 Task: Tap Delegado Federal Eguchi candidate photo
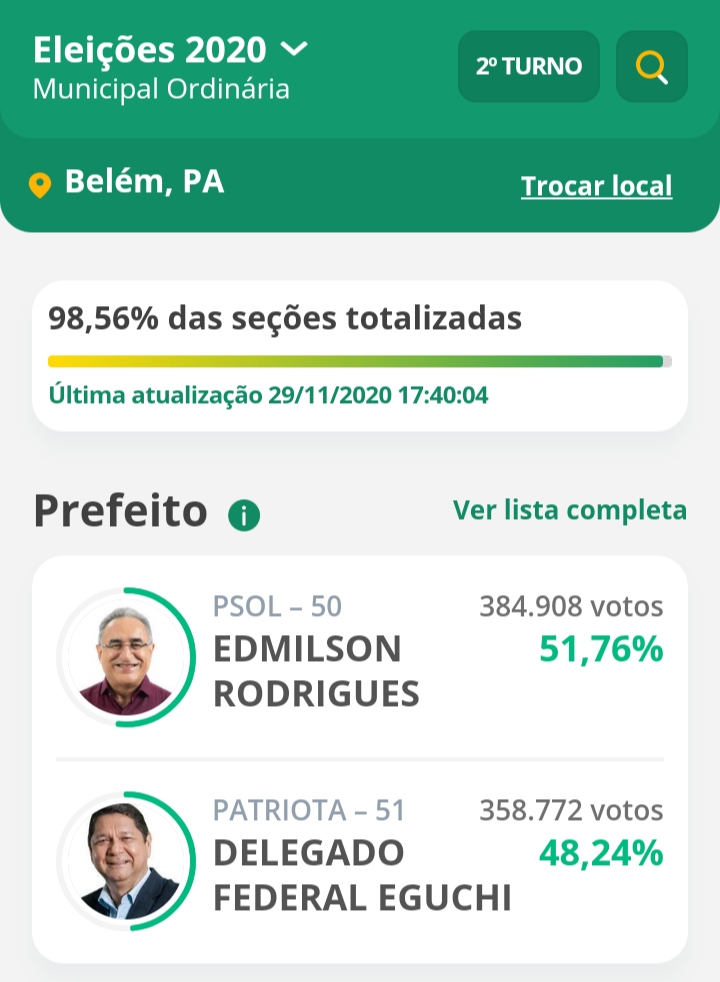(126, 862)
